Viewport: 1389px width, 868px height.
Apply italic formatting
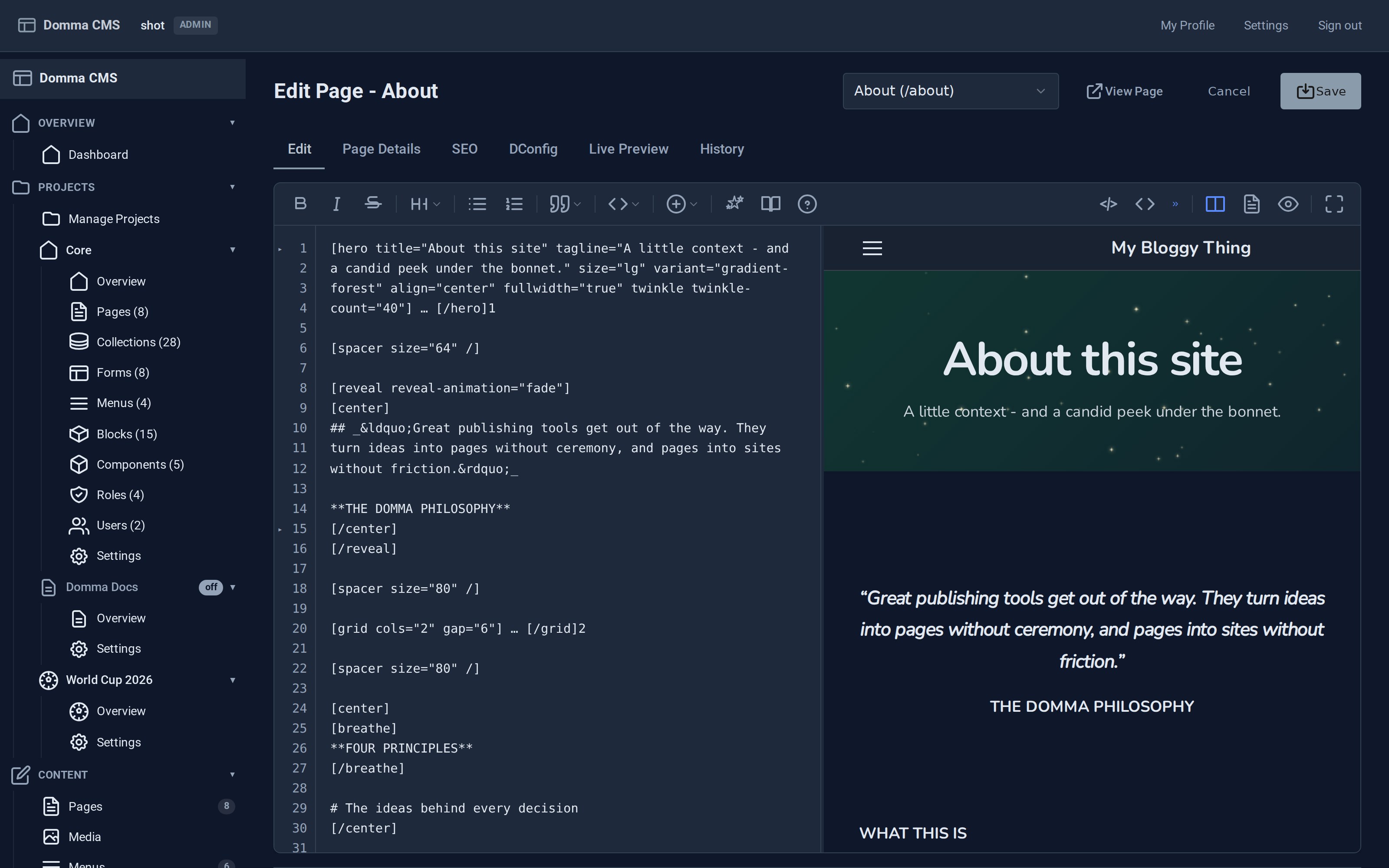point(337,204)
